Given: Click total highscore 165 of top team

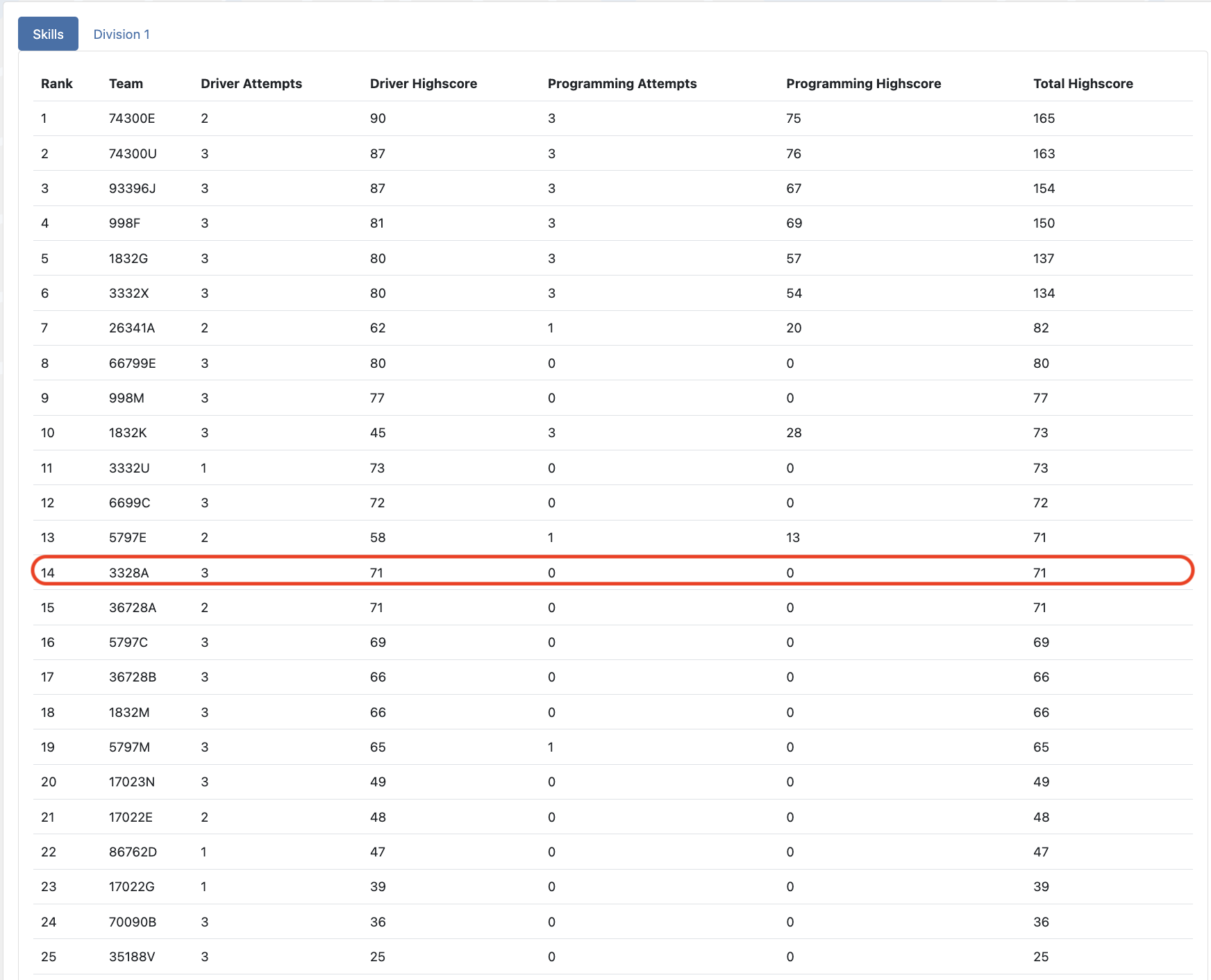Looking at the screenshot, I should (x=1044, y=119).
